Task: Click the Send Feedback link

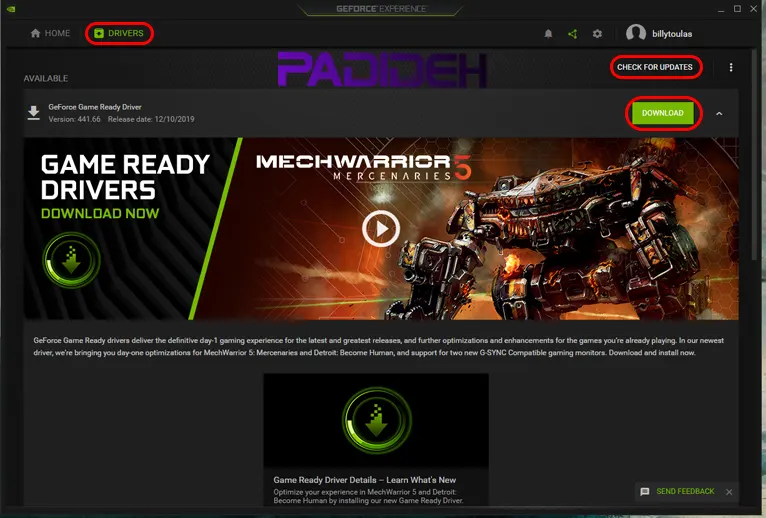Action: [685, 491]
